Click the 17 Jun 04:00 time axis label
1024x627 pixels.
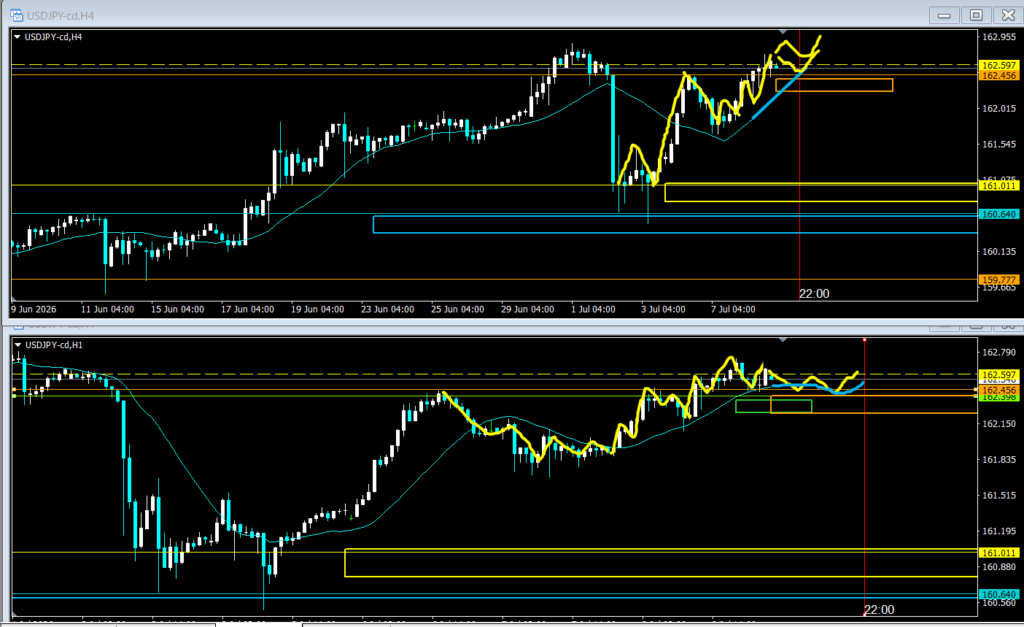(x=248, y=310)
